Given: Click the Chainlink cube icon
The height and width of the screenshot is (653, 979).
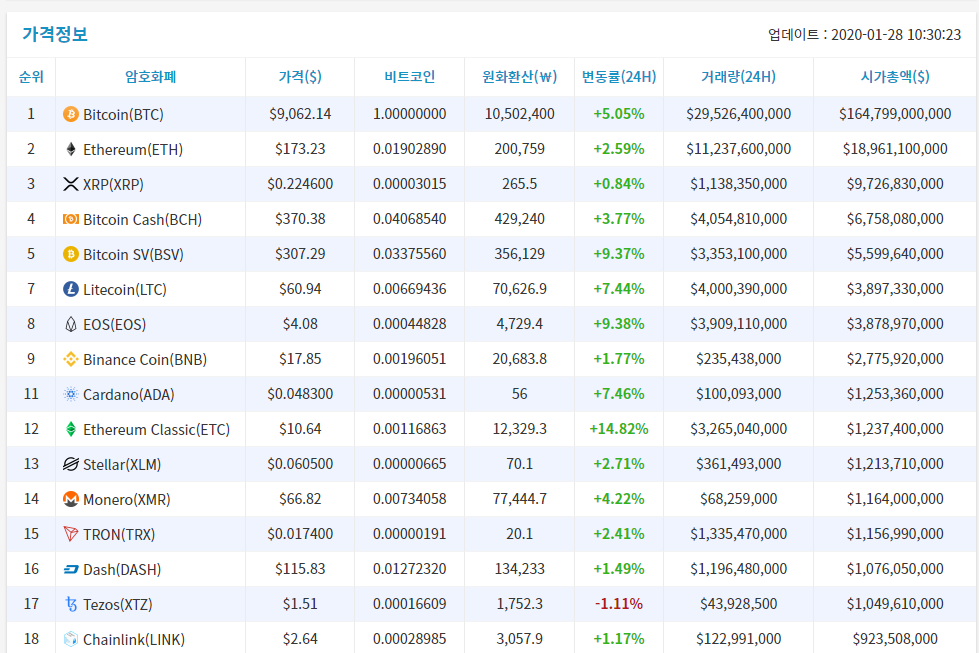Looking at the screenshot, I should (x=71, y=639).
